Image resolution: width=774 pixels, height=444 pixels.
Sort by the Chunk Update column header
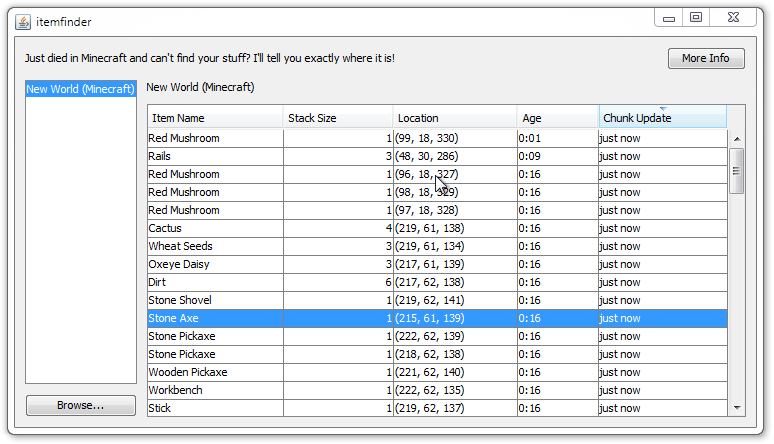click(662, 118)
